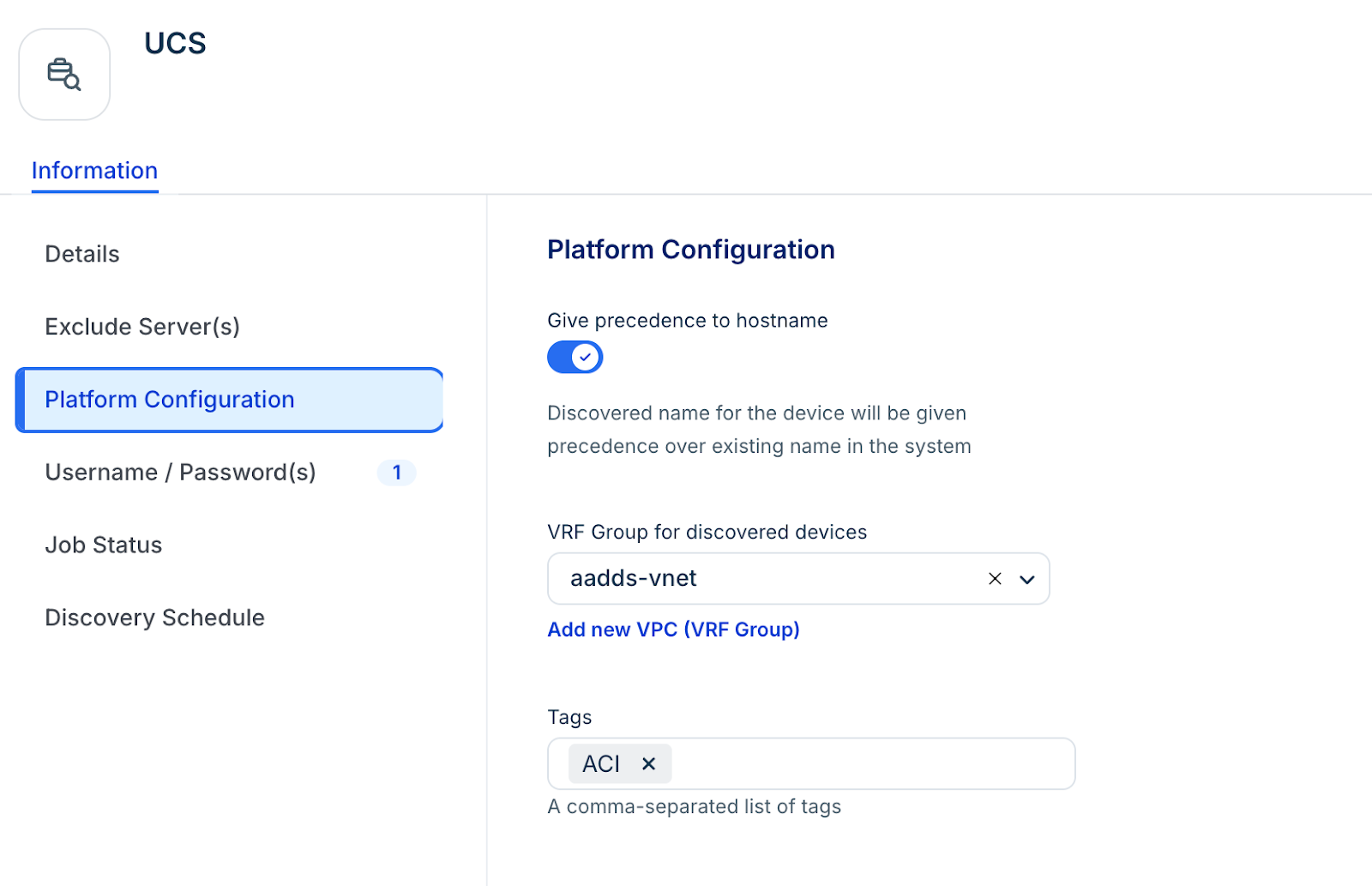This screenshot has width=1372, height=886.
Task: Open the aadds-vnet VRF Group combo box
Action: (x=763, y=579)
